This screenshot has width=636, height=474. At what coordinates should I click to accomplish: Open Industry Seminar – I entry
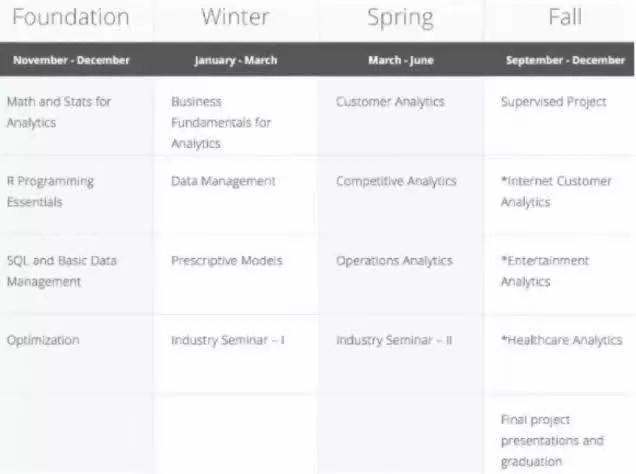pos(227,340)
